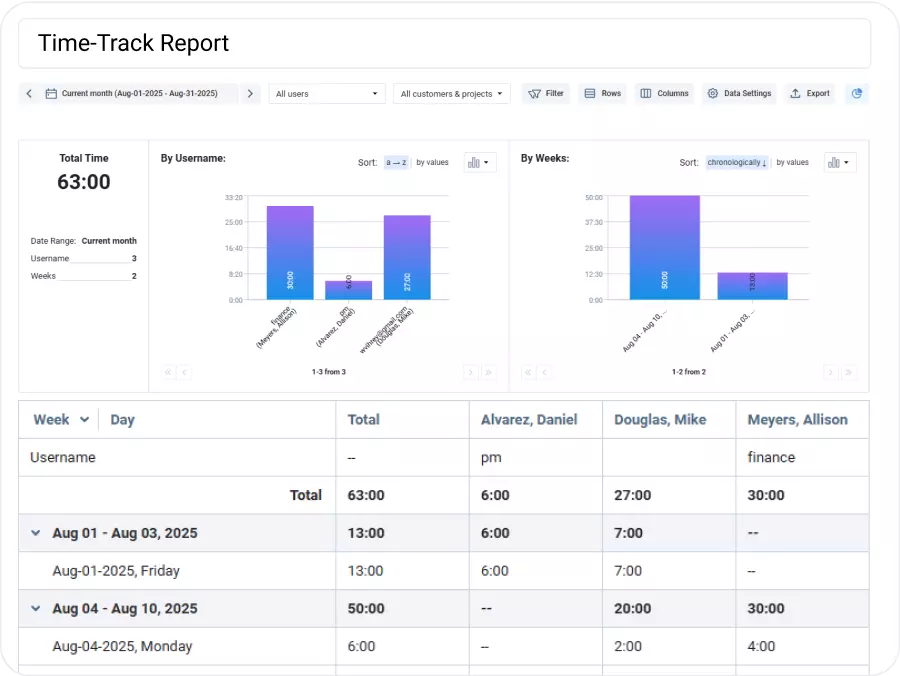Image resolution: width=900 pixels, height=676 pixels.
Task: Open the All users dropdown
Action: click(326, 93)
